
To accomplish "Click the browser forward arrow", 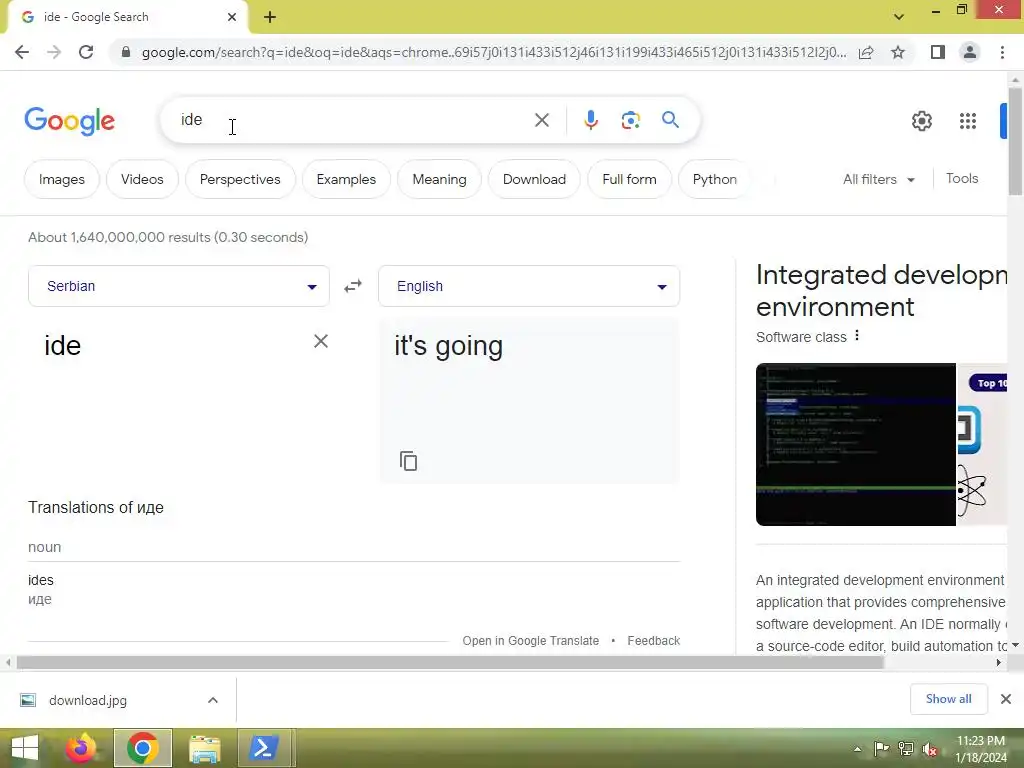I will tap(54, 52).
